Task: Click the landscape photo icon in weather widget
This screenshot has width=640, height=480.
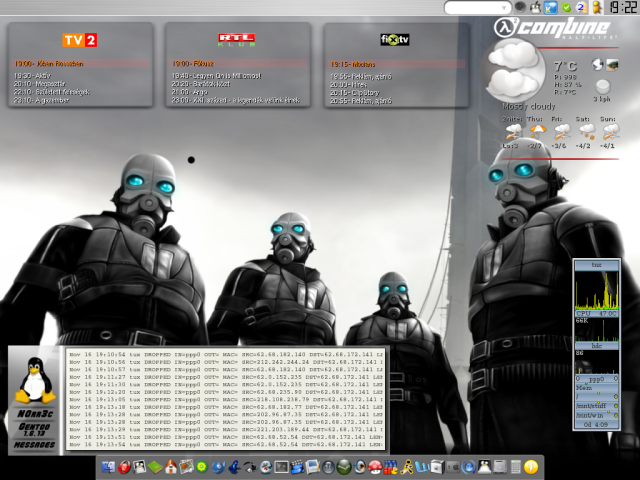Action: (612, 64)
